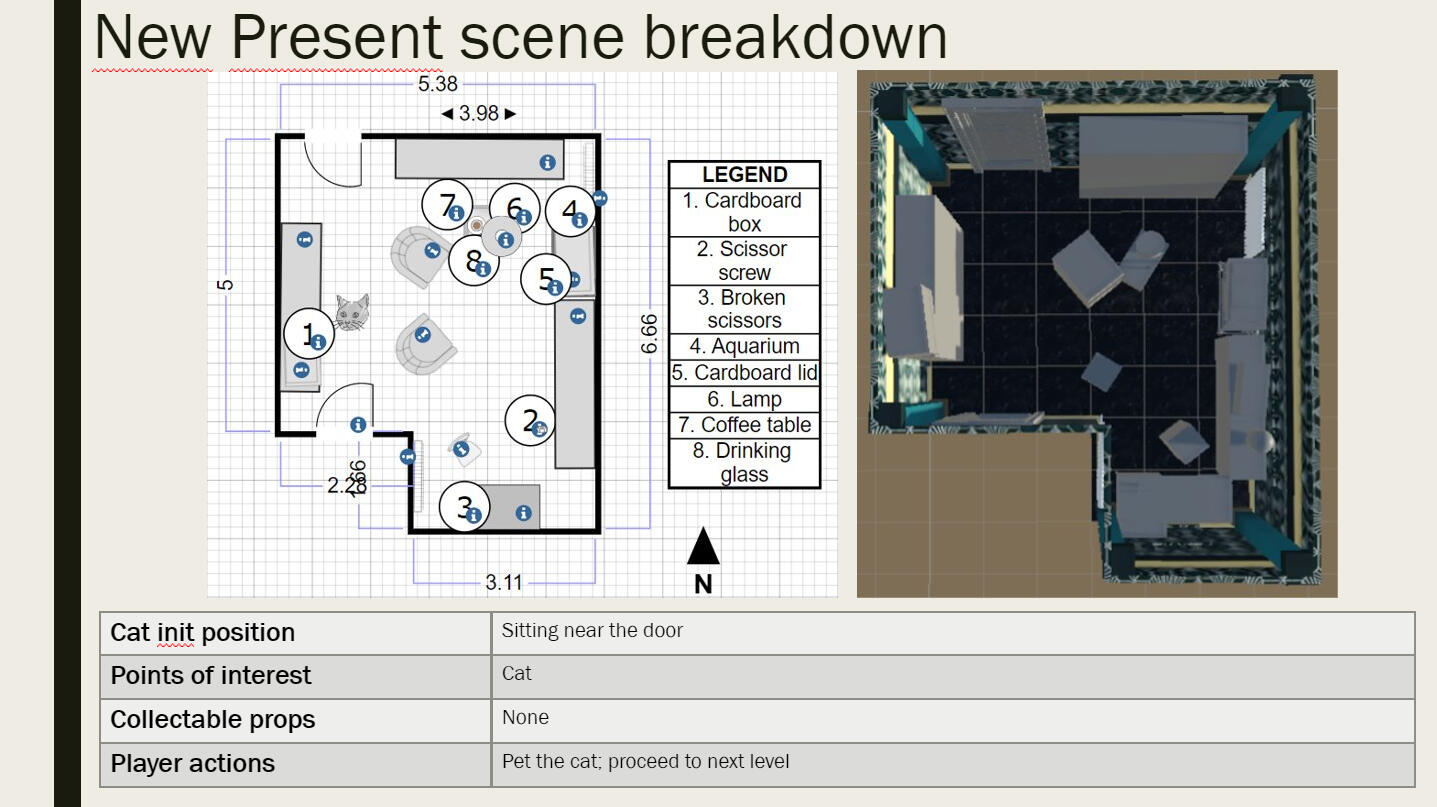This screenshot has width=1437, height=807.
Task: Select marker 4 for the aquarium
Action: (x=570, y=211)
